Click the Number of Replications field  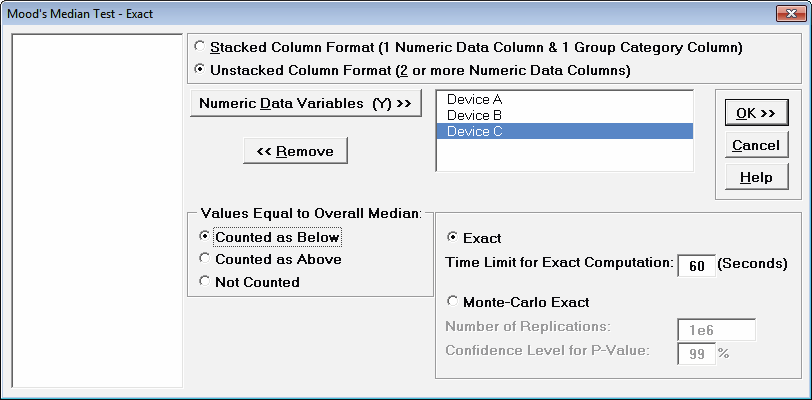(716, 329)
